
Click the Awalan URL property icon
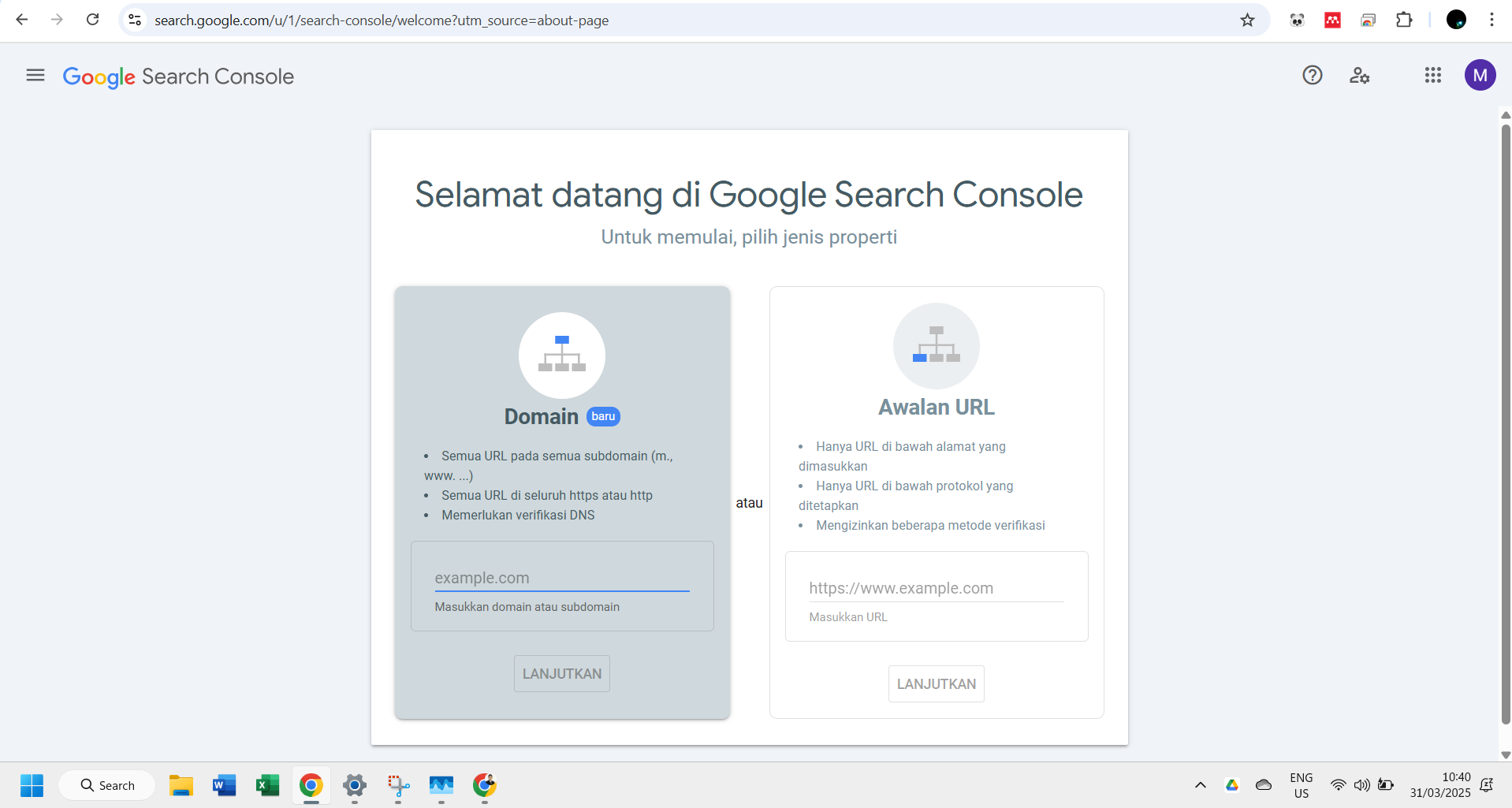coord(937,346)
